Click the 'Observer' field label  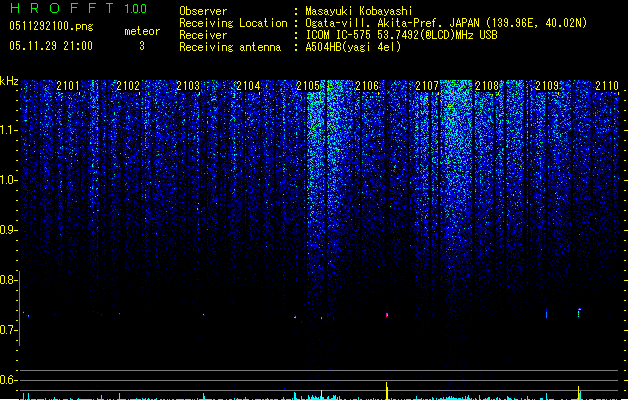pos(203,11)
